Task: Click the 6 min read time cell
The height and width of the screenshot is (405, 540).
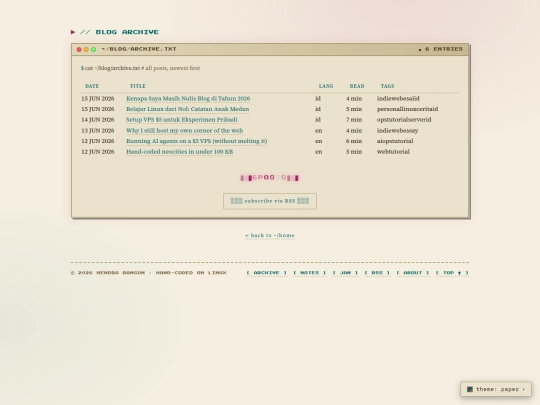Action: (x=354, y=141)
